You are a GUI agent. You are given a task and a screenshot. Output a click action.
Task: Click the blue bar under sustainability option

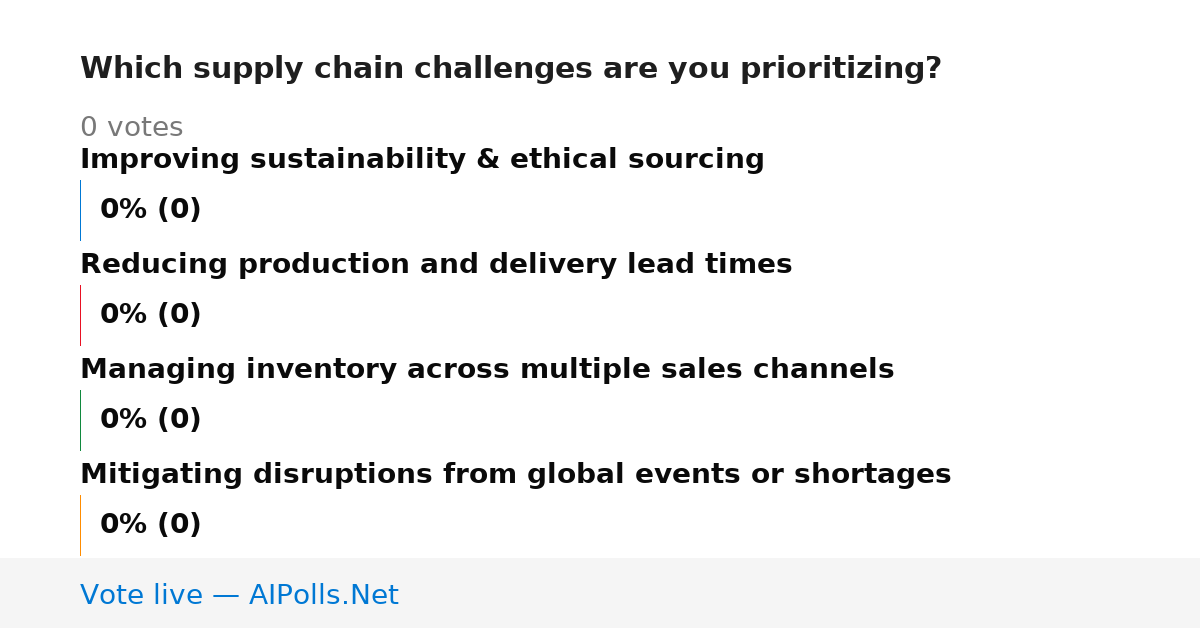(80, 210)
